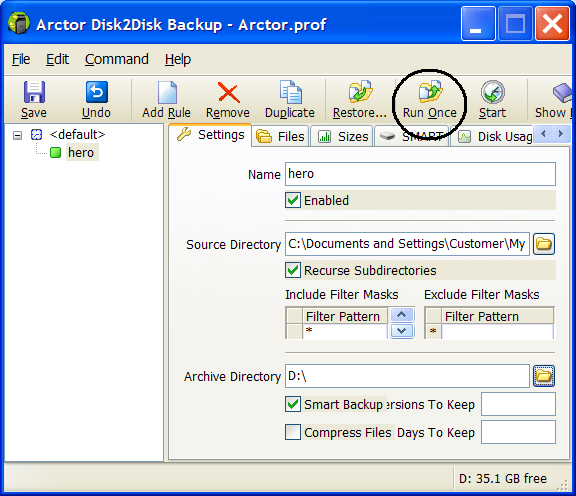Click the Undo toolbar icon
576x496 pixels.
point(97,92)
